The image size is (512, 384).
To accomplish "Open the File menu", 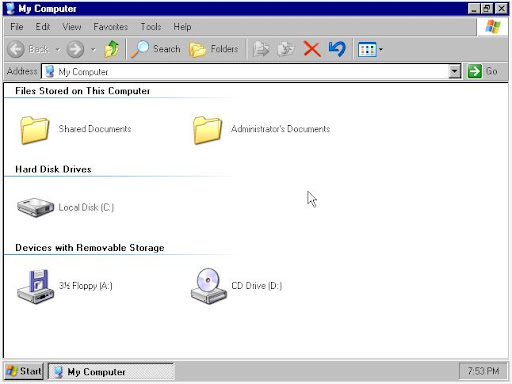I will click(17, 27).
